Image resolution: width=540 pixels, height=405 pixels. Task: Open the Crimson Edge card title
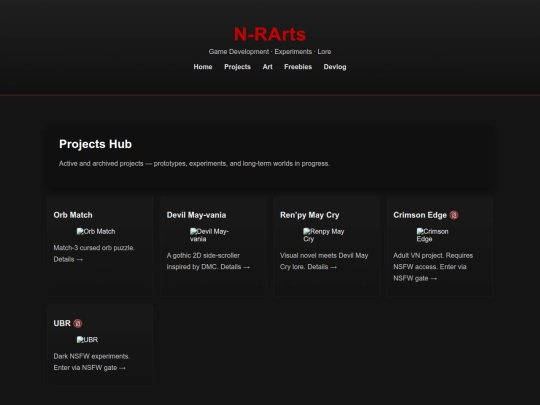tap(420, 215)
